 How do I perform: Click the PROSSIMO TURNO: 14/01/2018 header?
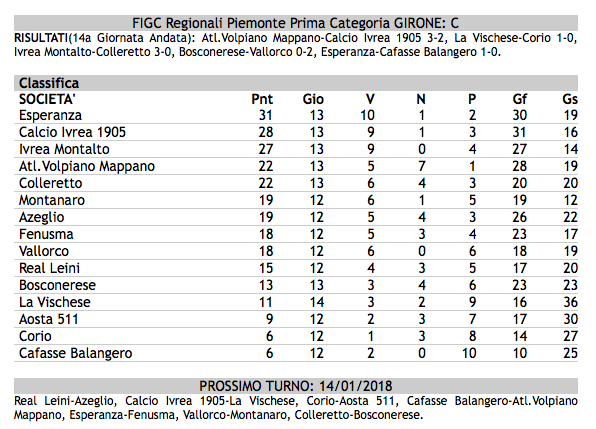pos(296,386)
